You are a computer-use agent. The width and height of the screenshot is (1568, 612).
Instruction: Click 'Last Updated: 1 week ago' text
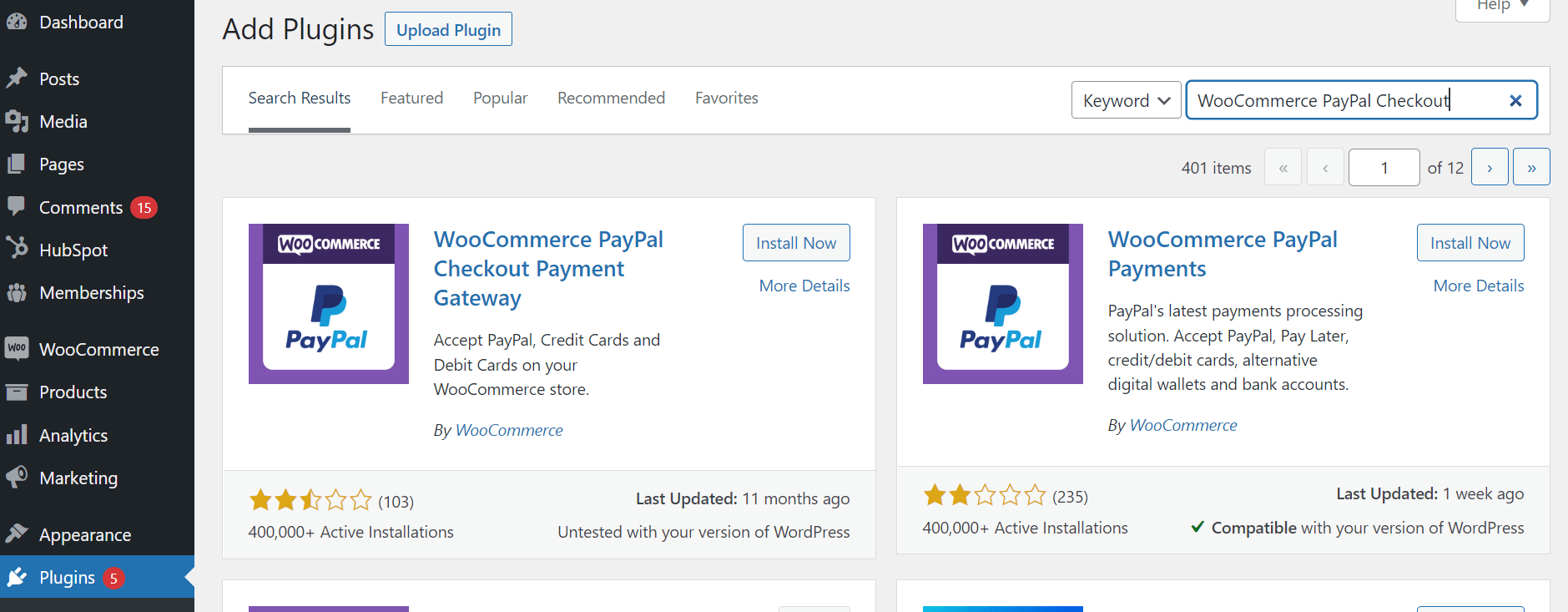point(1429,493)
